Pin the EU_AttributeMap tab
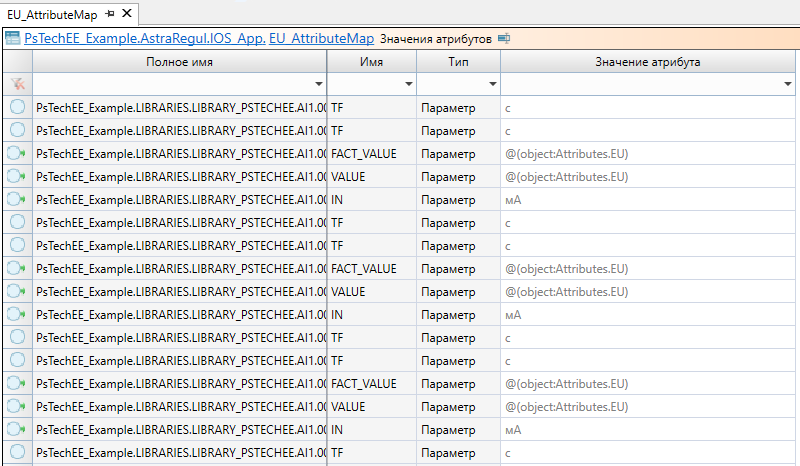The width and height of the screenshot is (800, 466). tap(109, 13)
